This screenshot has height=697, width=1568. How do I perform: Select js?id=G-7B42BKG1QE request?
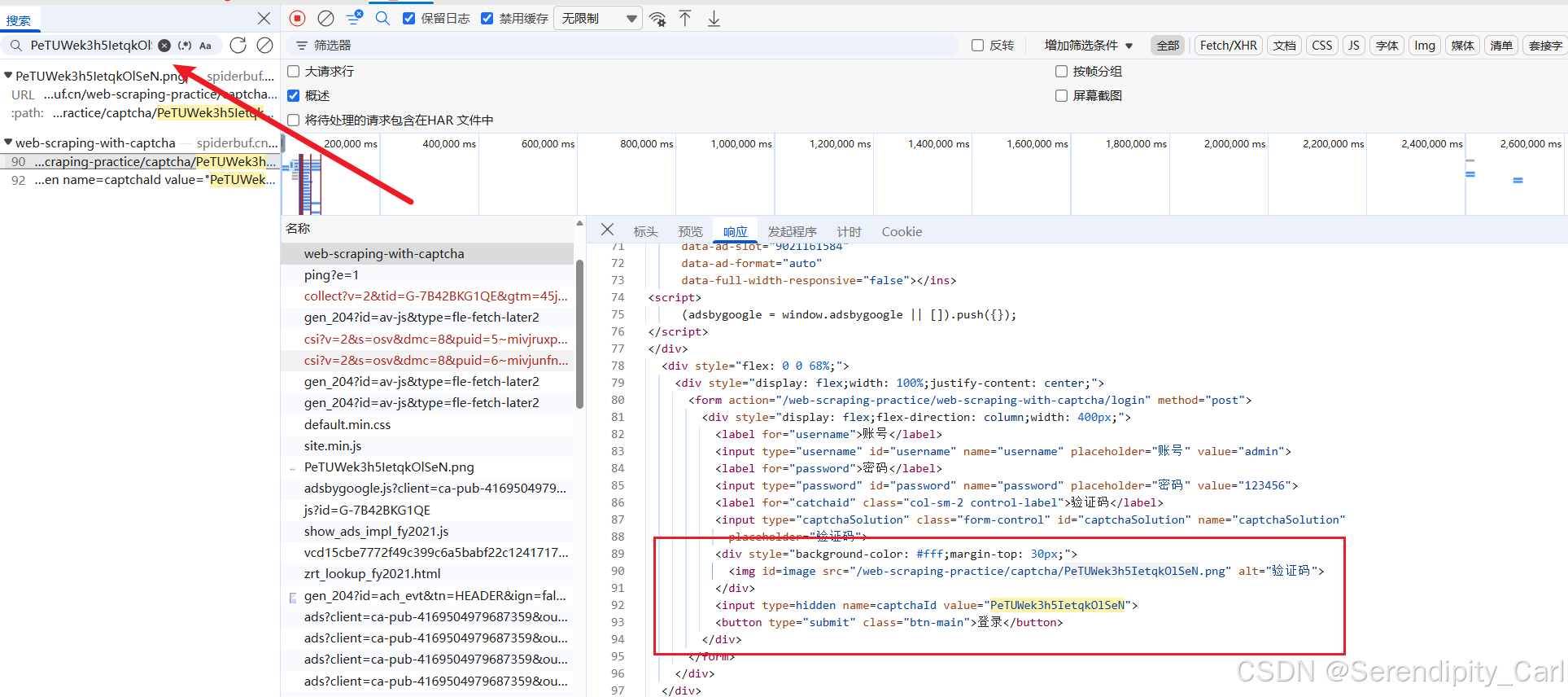(427, 511)
